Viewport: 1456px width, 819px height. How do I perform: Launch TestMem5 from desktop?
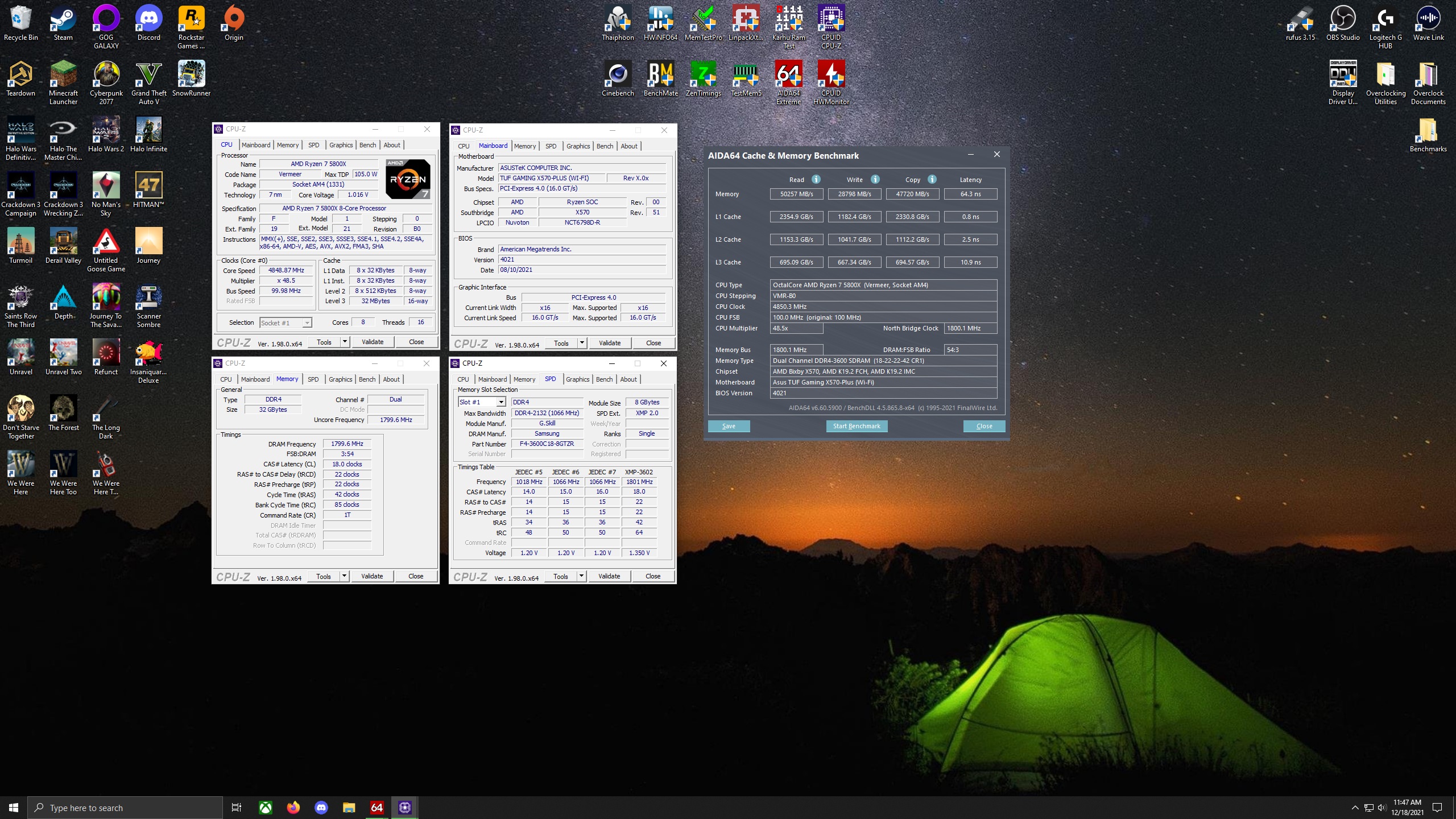click(x=746, y=79)
